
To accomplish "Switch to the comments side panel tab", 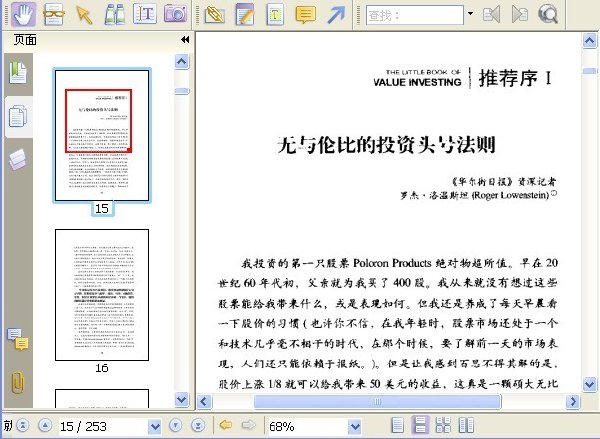I will click(18, 339).
